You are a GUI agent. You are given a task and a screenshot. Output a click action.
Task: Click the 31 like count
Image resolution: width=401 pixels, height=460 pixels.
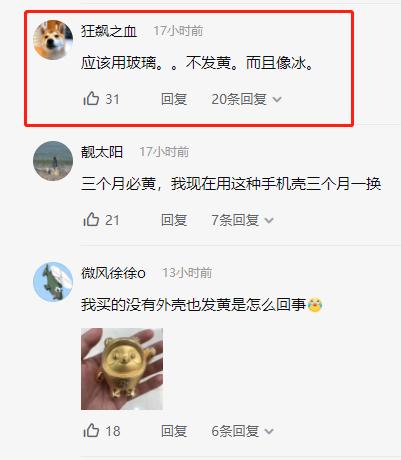click(x=112, y=99)
